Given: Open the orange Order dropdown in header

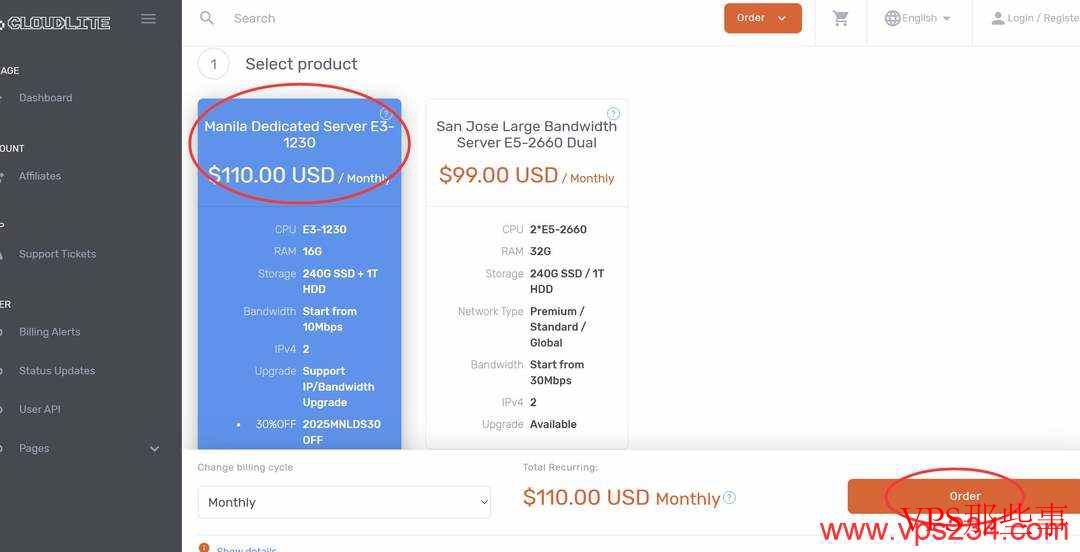Looking at the screenshot, I should pos(762,18).
